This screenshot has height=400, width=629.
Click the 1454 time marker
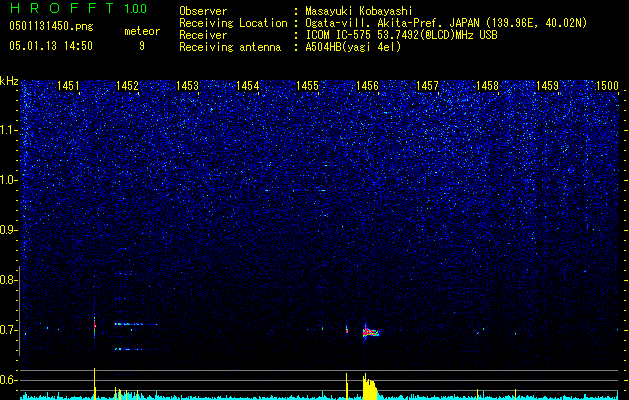point(248,85)
